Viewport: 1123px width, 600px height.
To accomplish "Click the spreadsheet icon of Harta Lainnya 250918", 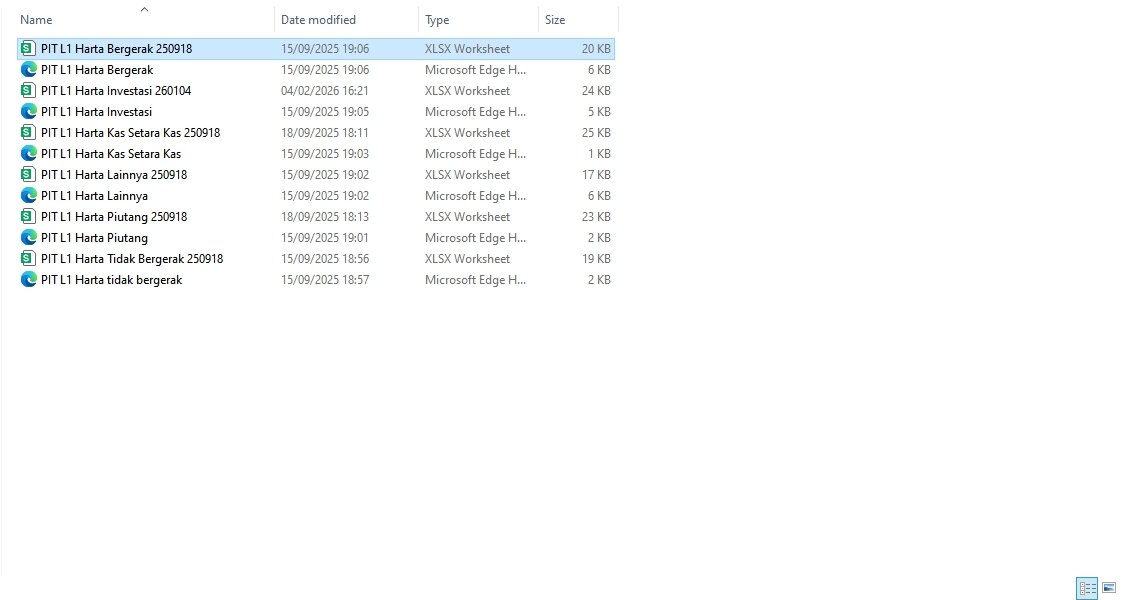I will click(28, 175).
